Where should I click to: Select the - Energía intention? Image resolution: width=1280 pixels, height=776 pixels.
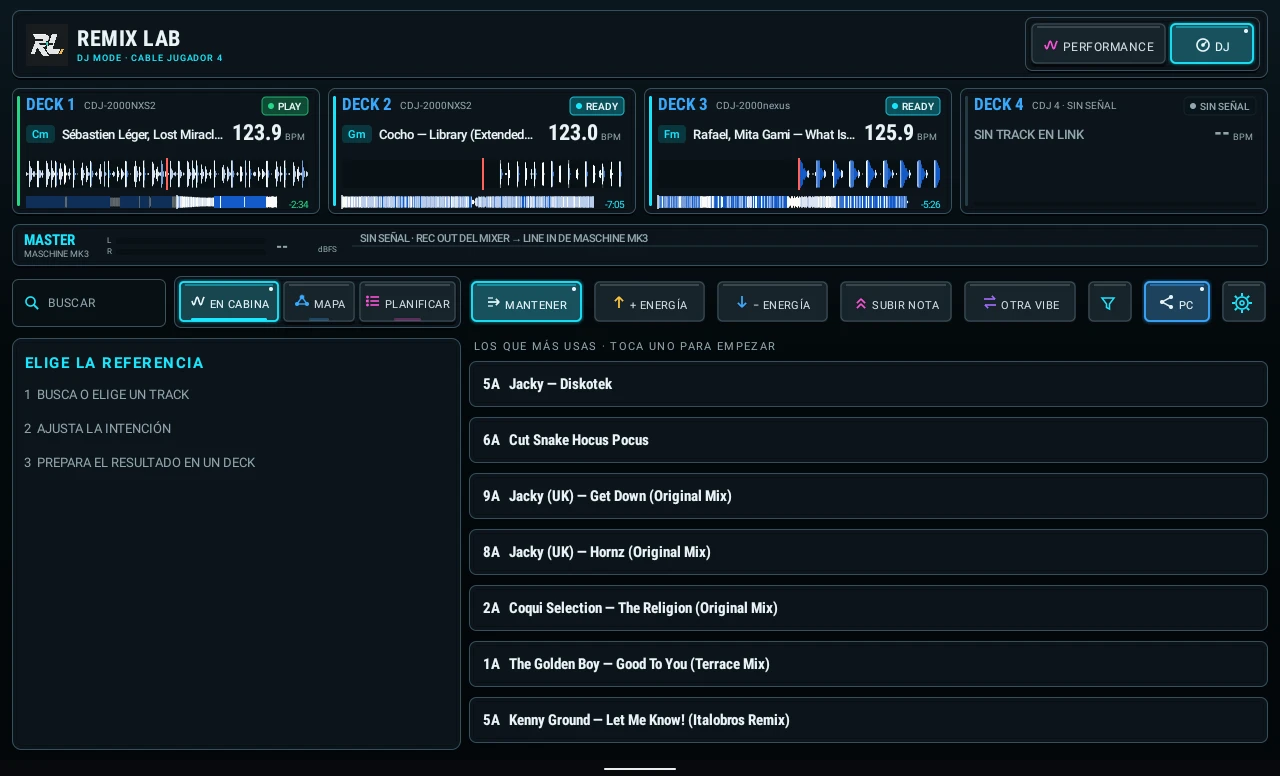[772, 302]
